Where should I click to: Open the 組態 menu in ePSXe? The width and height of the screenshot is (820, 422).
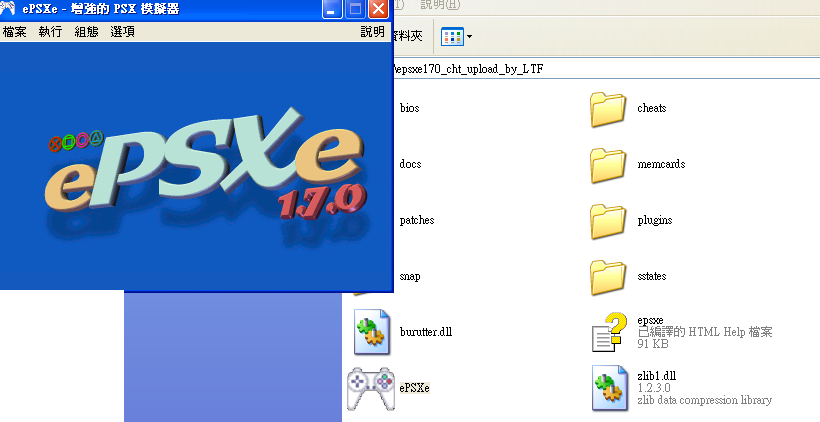tap(86, 32)
